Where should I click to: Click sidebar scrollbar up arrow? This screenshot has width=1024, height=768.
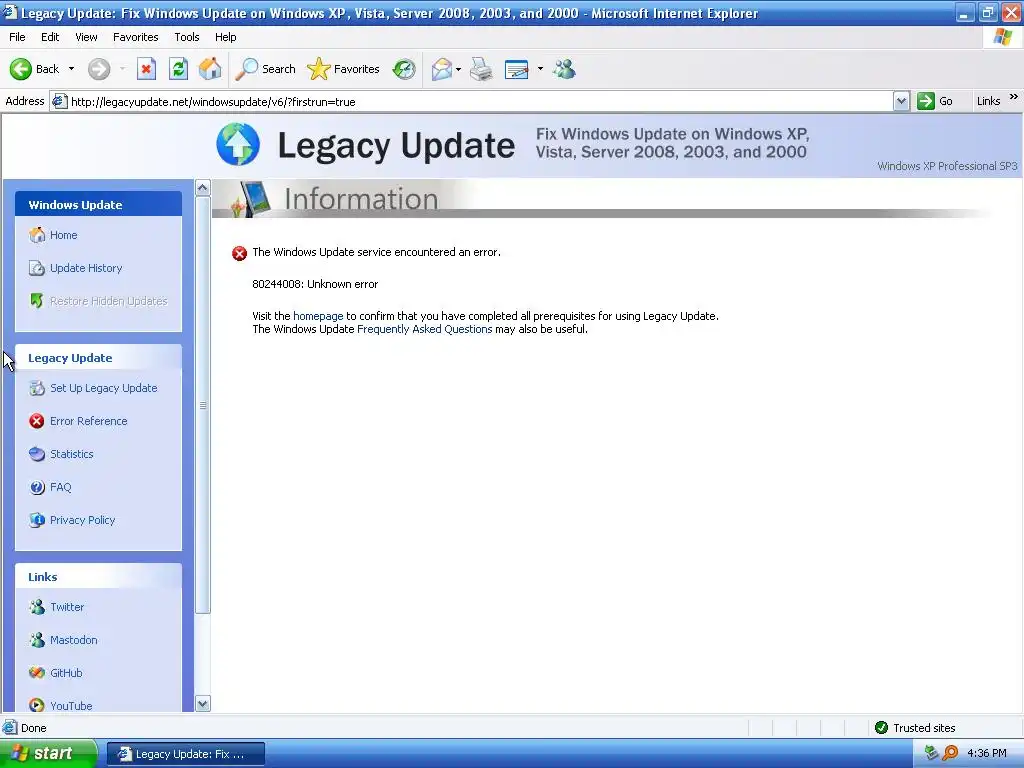tap(202, 187)
